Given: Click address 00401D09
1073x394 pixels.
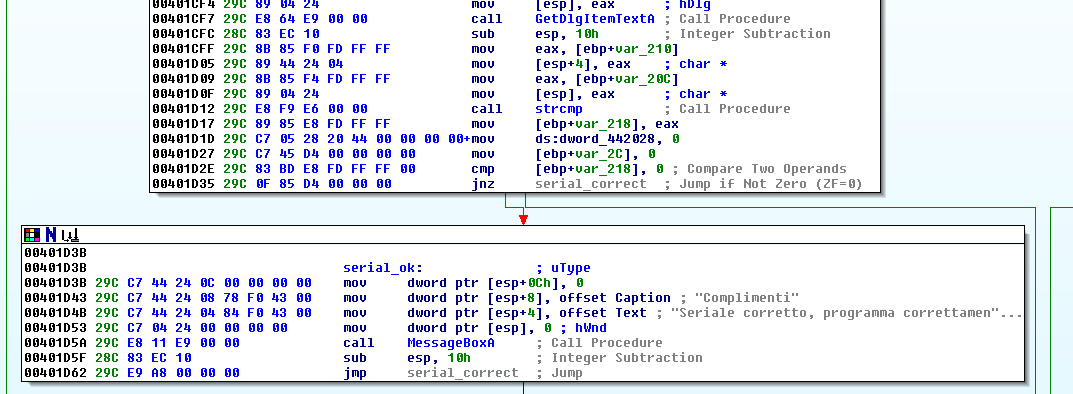Looking at the screenshot, I should (x=183, y=79).
